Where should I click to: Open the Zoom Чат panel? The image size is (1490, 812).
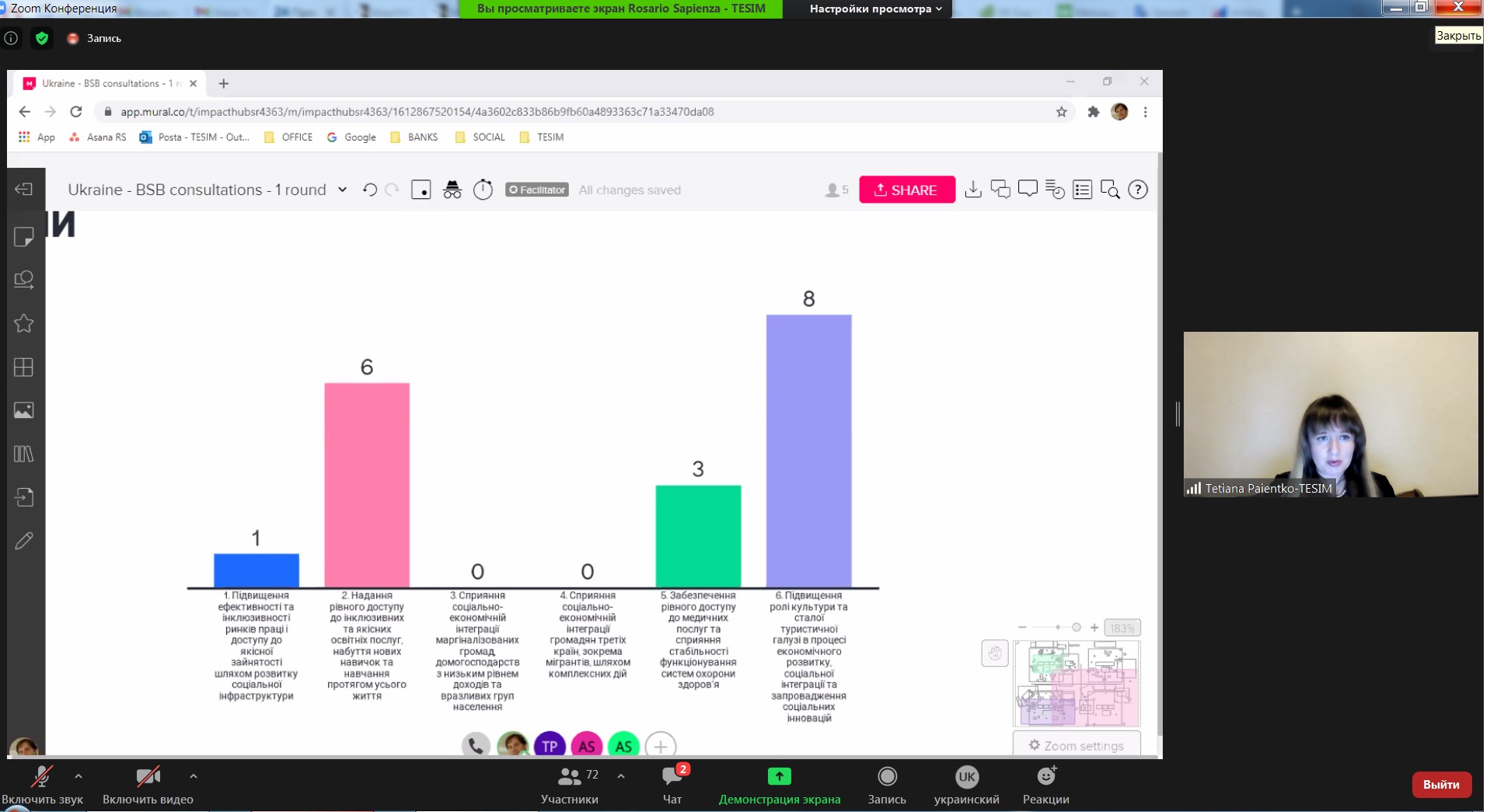[x=672, y=786]
